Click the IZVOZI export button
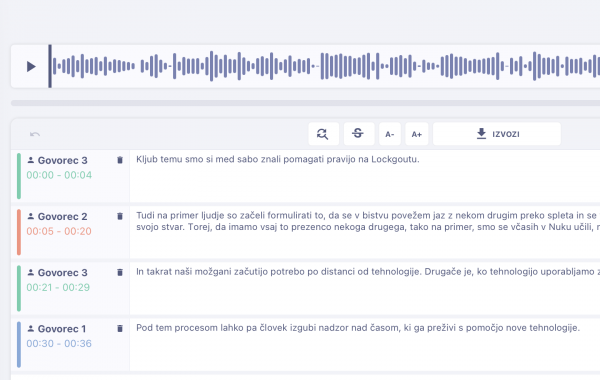600x380 pixels. [x=497, y=134]
